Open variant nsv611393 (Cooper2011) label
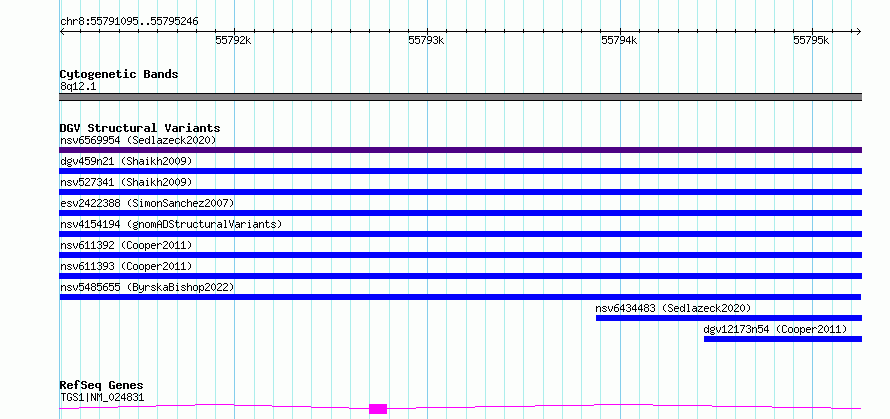The width and height of the screenshot is (890, 419). (126, 266)
